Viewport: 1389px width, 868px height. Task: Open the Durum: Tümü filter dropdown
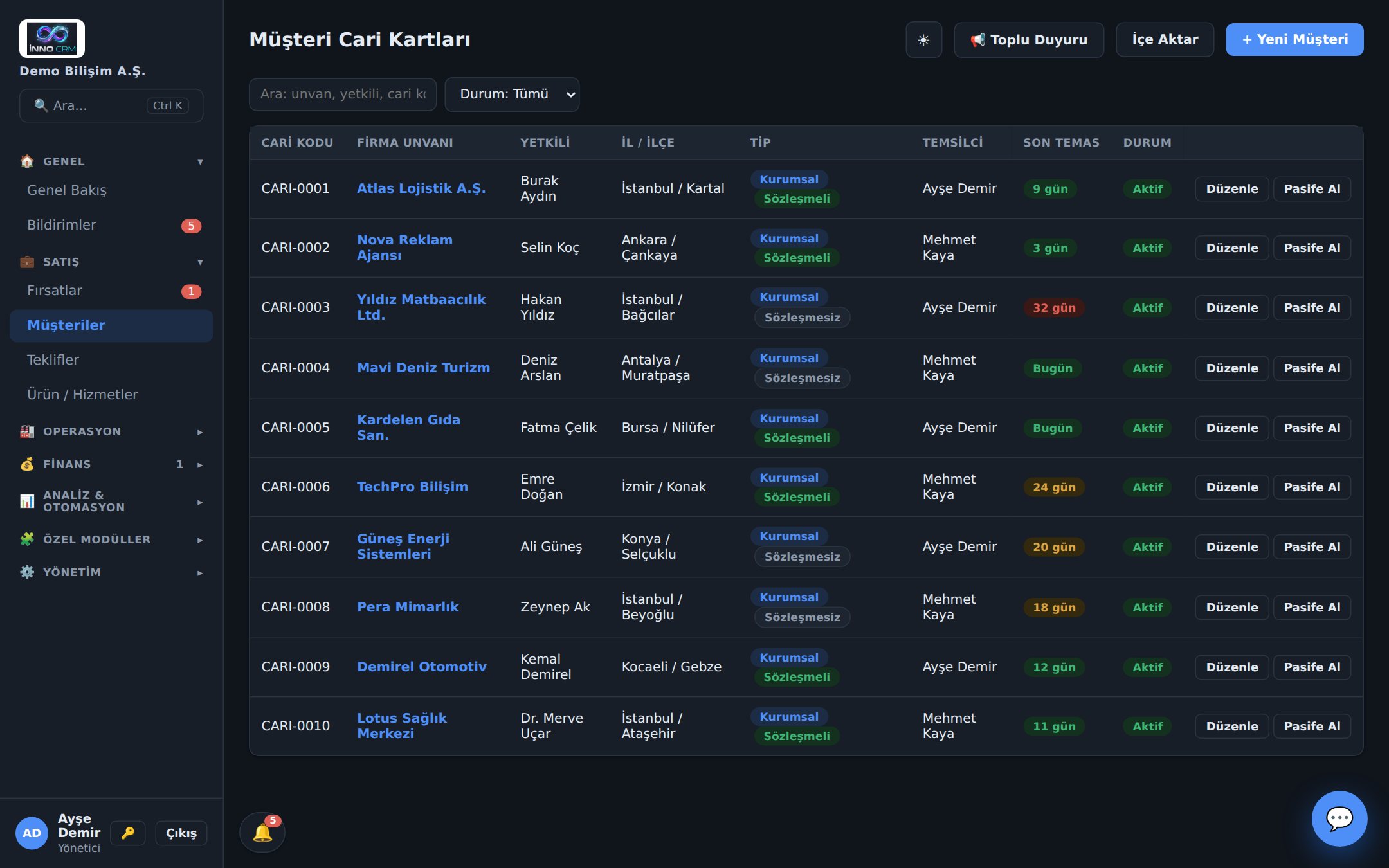point(512,95)
